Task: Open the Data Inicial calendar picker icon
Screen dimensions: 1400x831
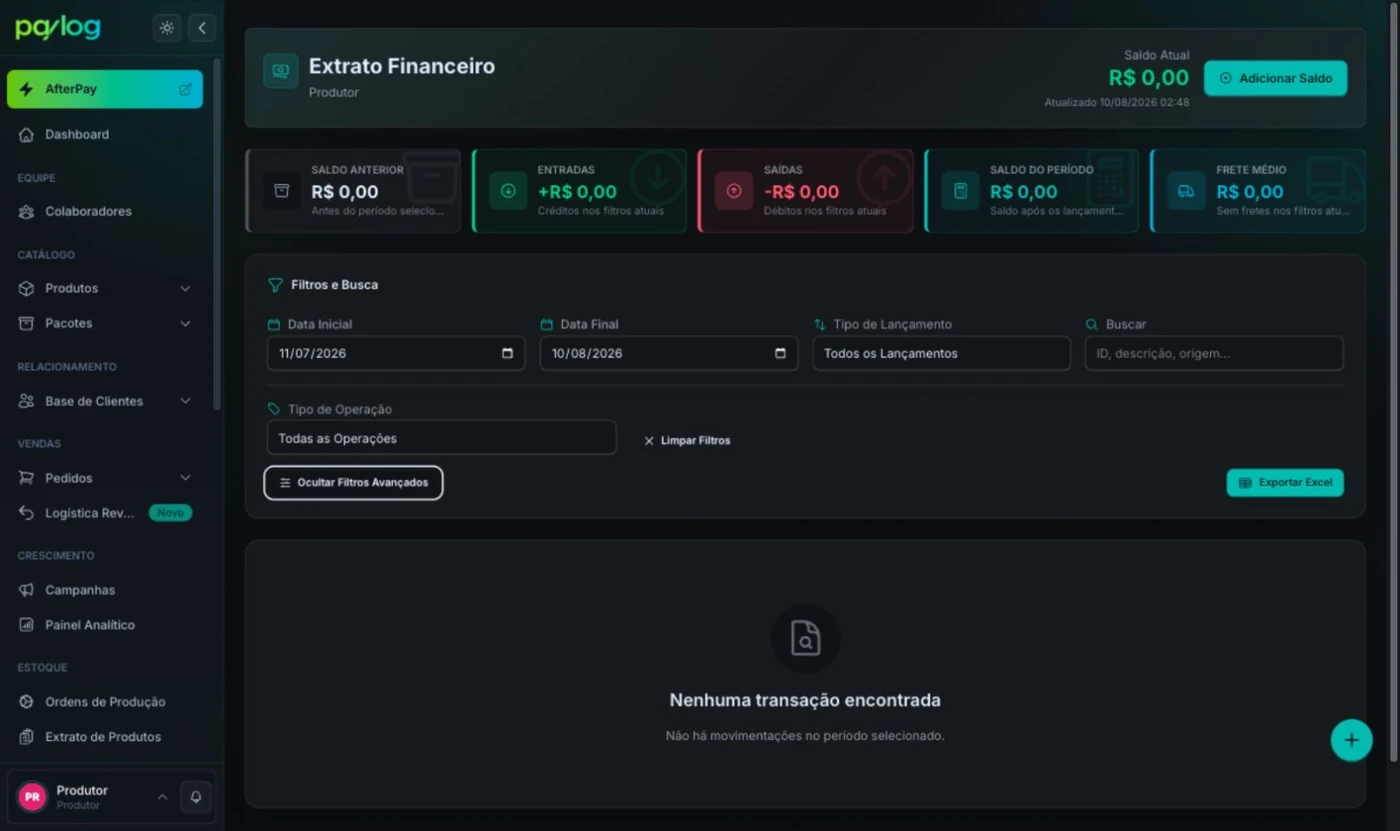Action: click(507, 353)
